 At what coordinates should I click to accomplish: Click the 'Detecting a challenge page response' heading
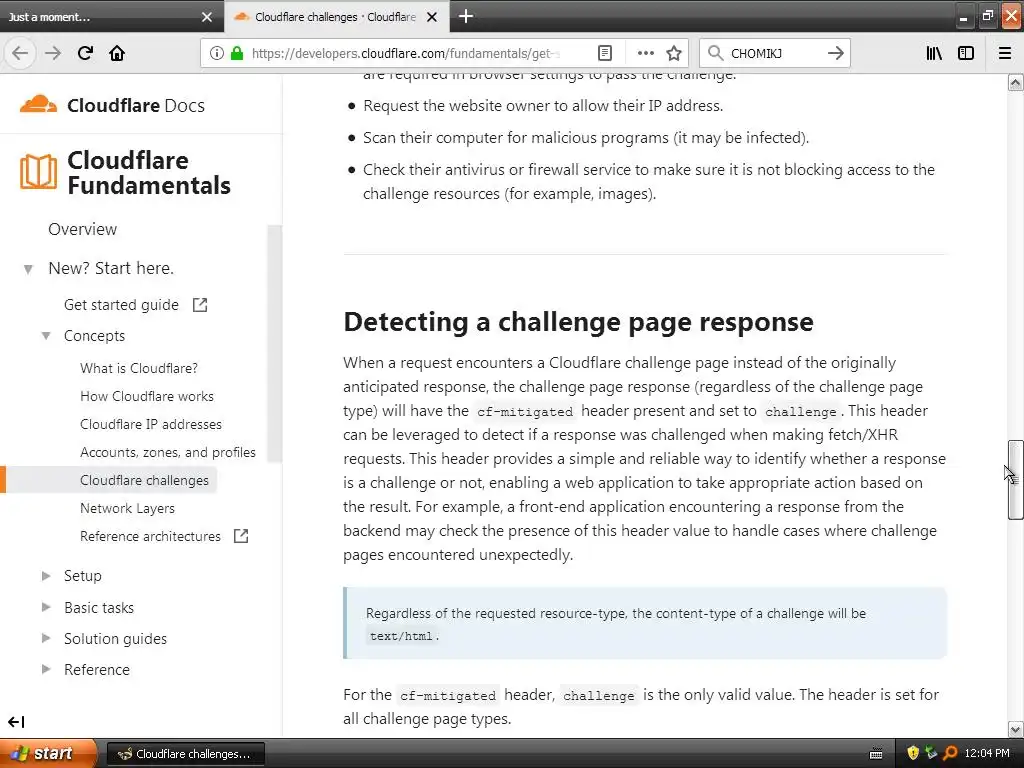click(578, 322)
